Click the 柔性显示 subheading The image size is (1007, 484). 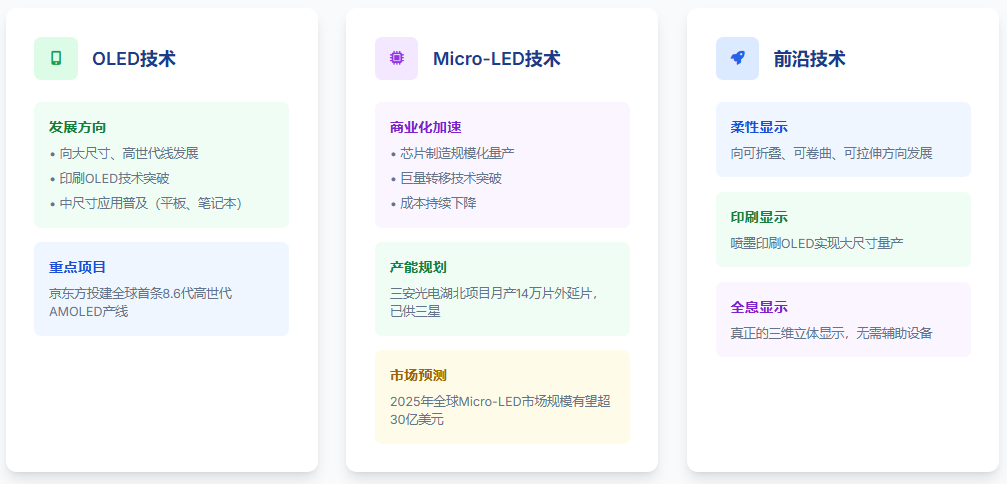[x=759, y=127]
